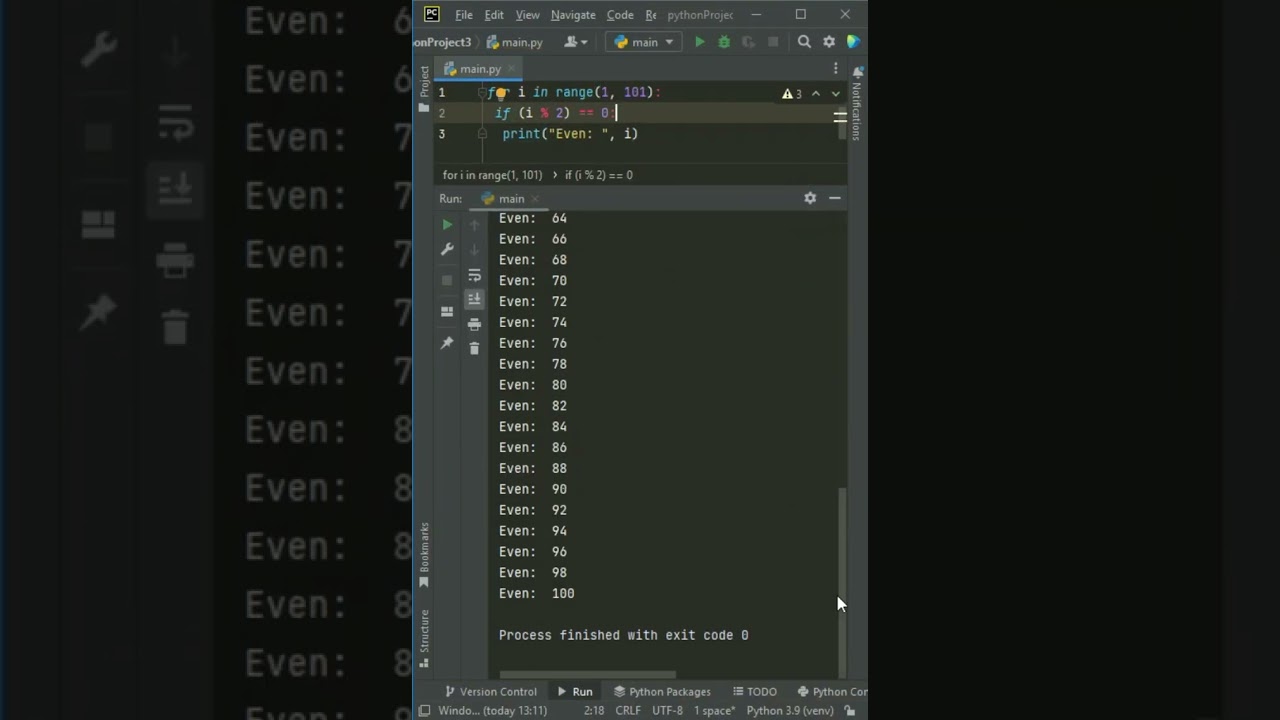Open the Bookmarks tool window

[424, 555]
